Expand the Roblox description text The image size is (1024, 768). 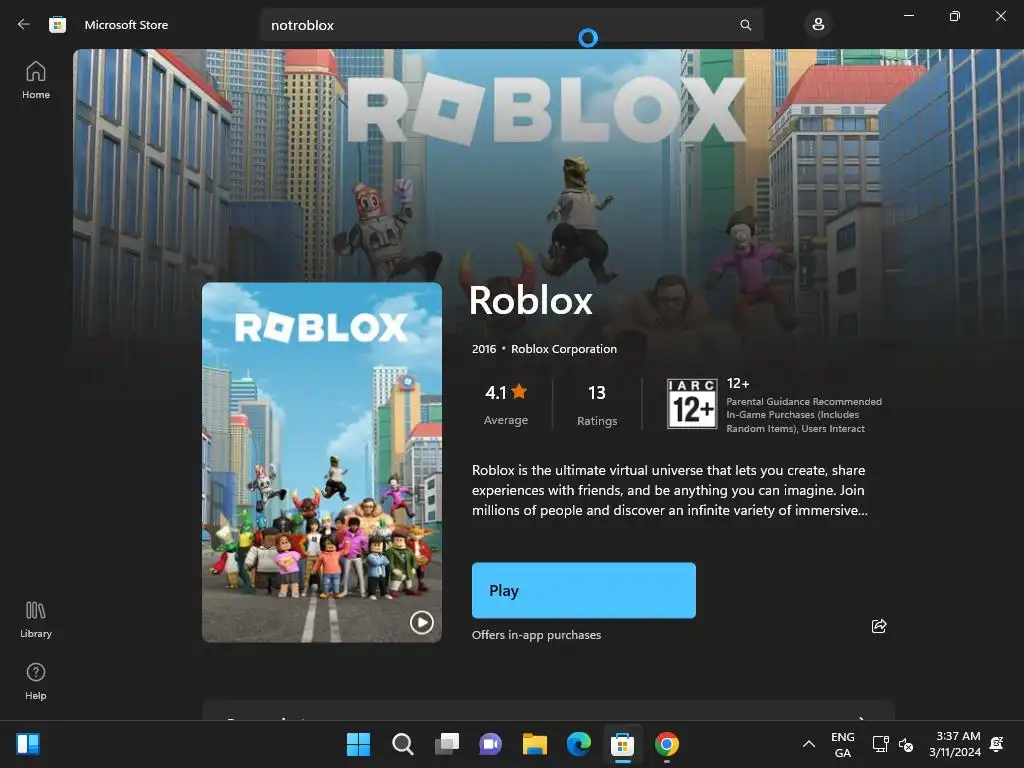[x=670, y=490]
